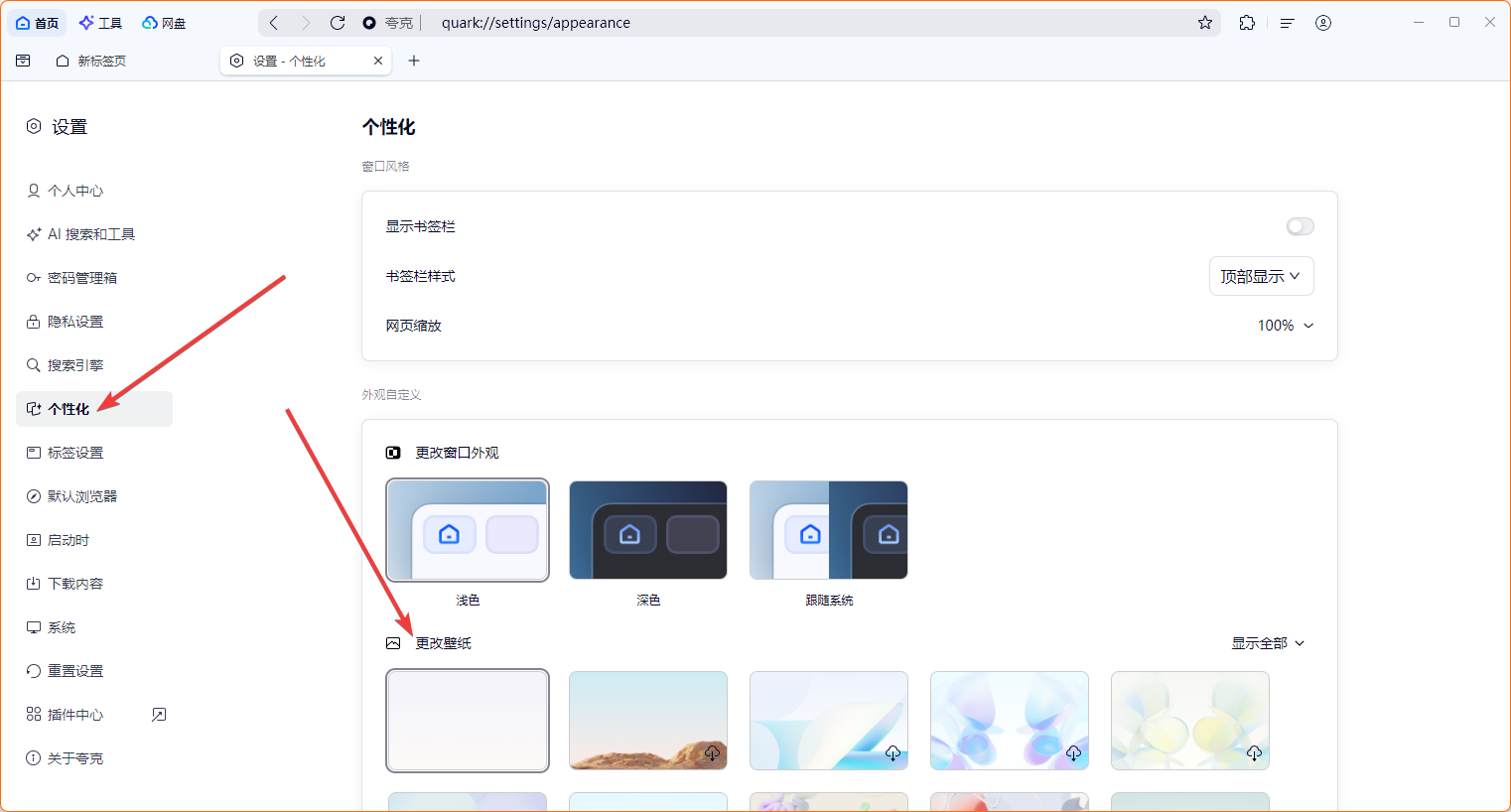Viewport: 1511px width, 812px height.
Task: Click 重置设置 in the sidebar
Action: click(75, 671)
